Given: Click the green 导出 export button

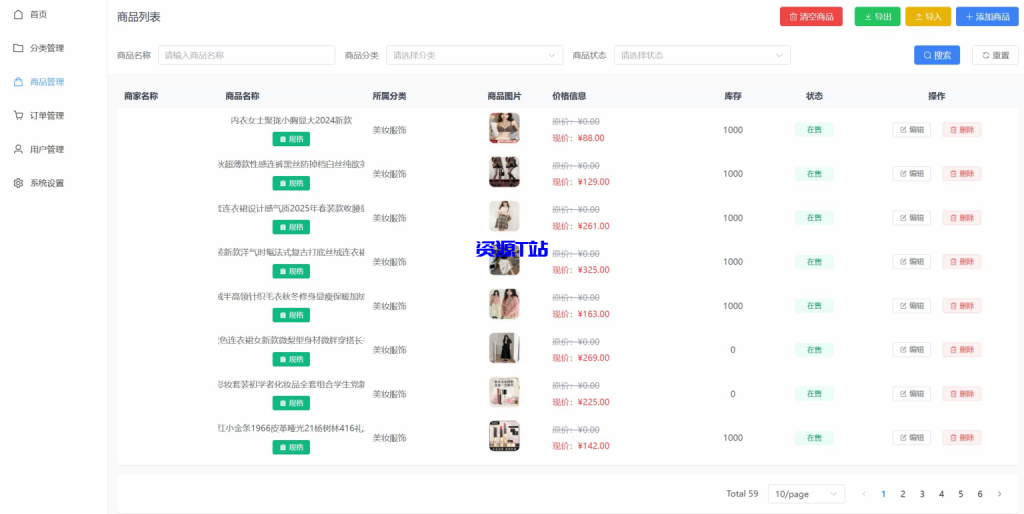Looking at the screenshot, I should click(877, 17).
